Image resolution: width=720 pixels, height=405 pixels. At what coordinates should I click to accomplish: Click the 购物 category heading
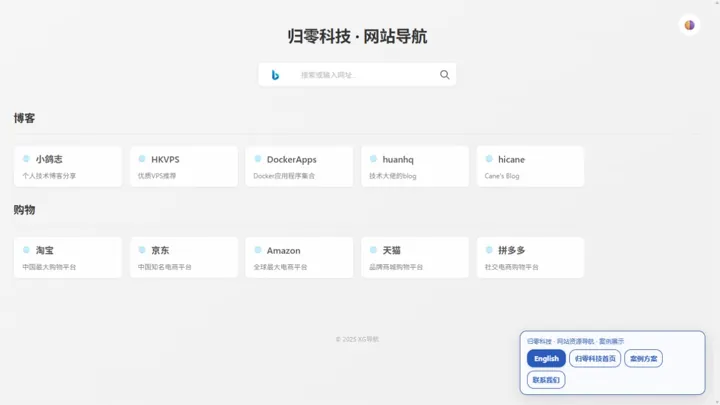24,210
